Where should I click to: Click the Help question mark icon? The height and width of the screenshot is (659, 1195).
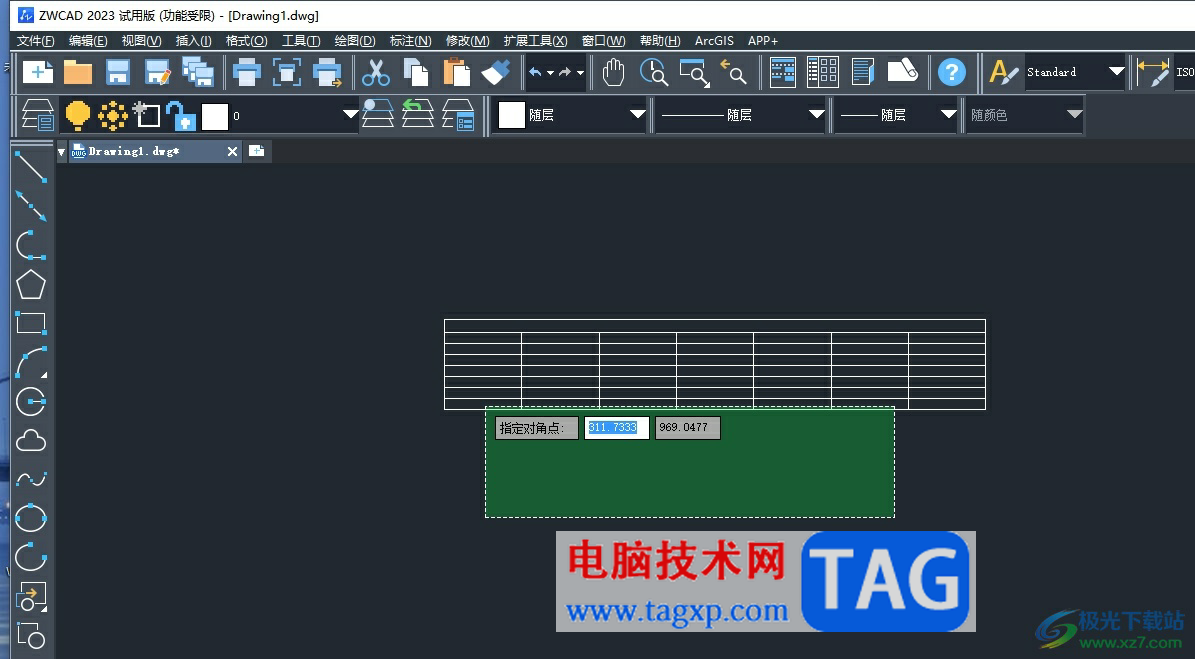[x=952, y=72]
